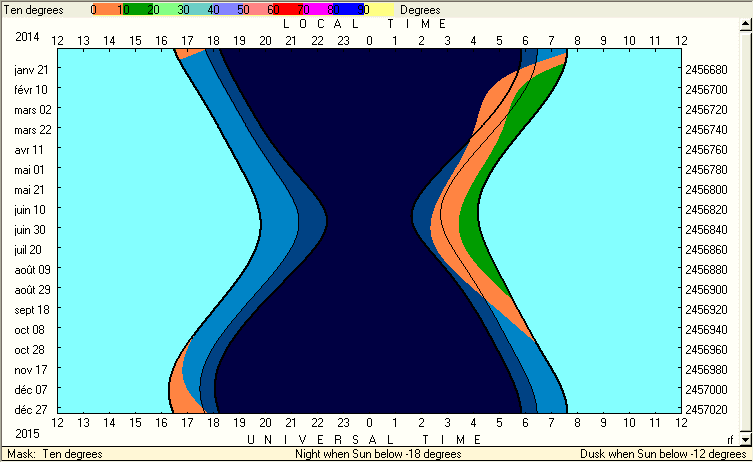Click the scrollbar up arrow button

point(745,25)
